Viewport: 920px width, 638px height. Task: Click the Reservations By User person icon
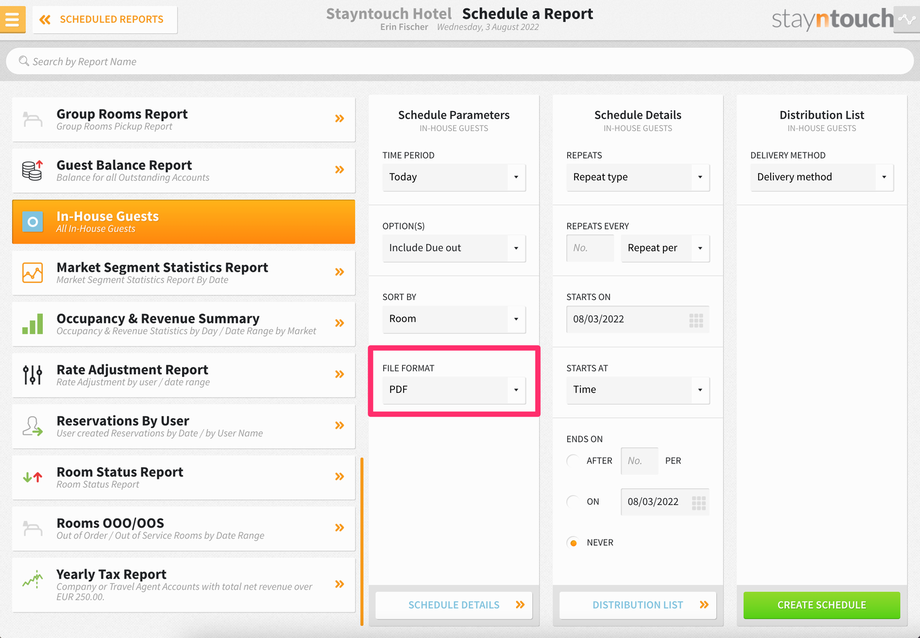33,426
